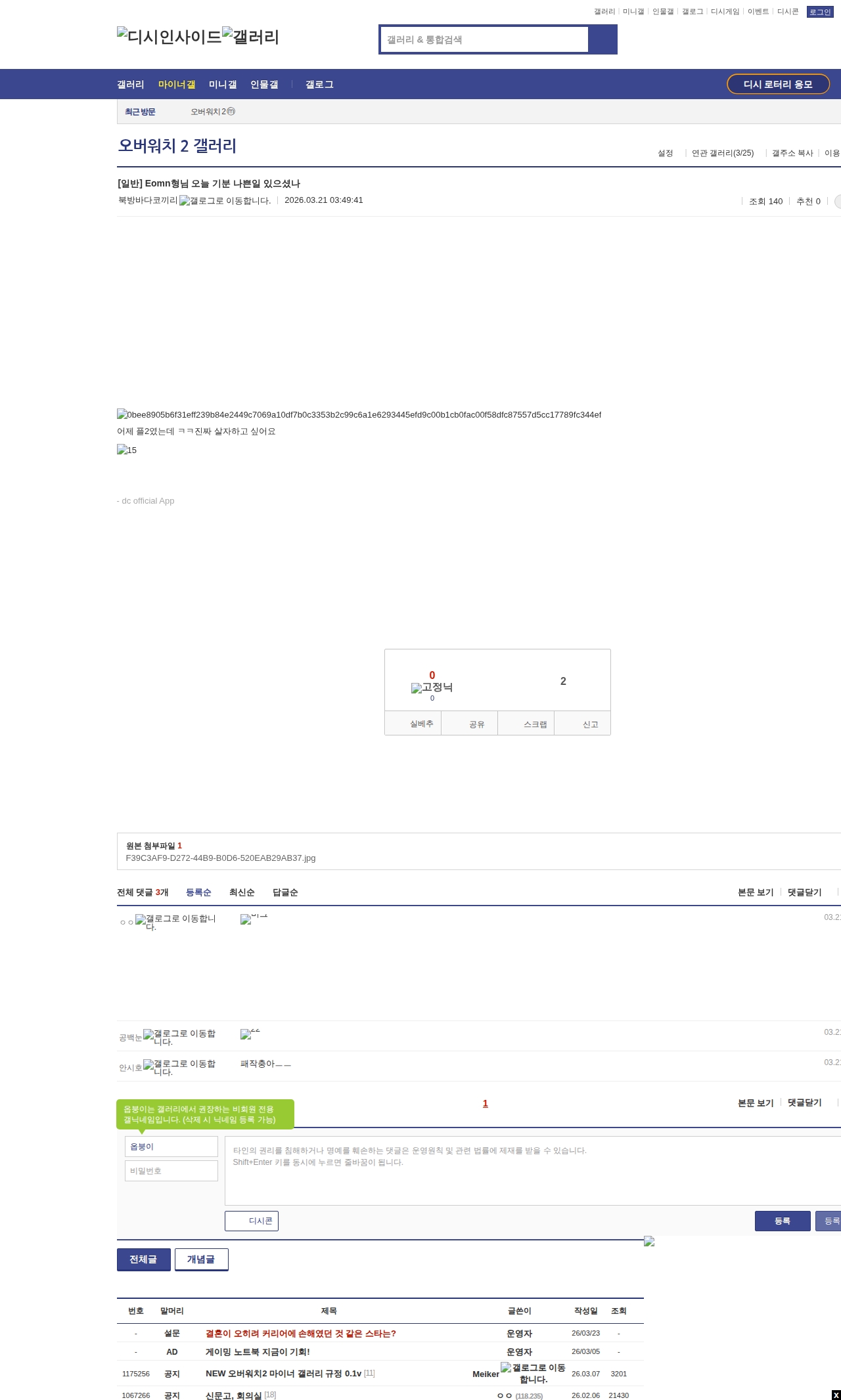
Task: Open 갤로그 icon beside Meiker in the list
Action: tap(533, 1373)
